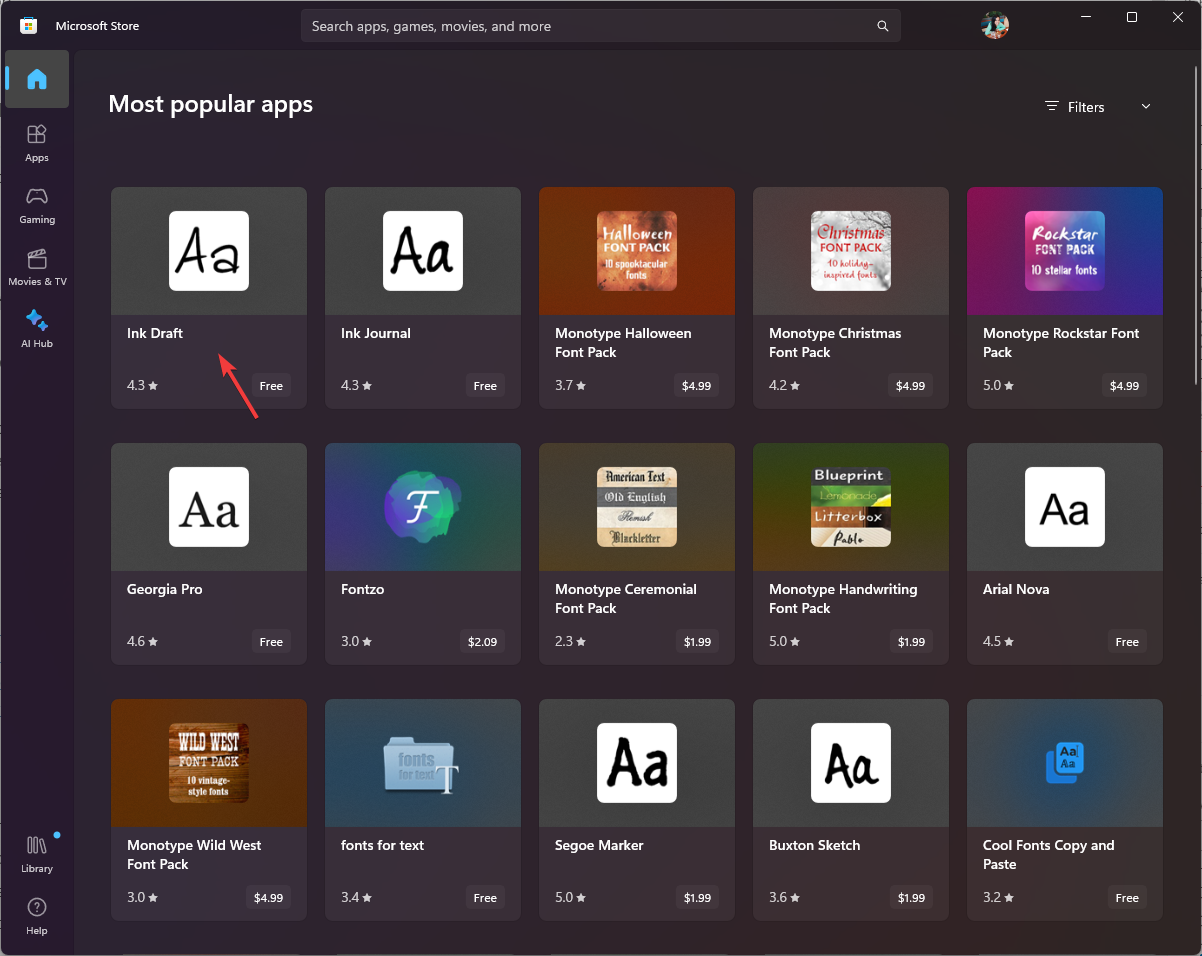The height and width of the screenshot is (956, 1202).
Task: Open the Ink Journal app tile
Action: point(422,297)
